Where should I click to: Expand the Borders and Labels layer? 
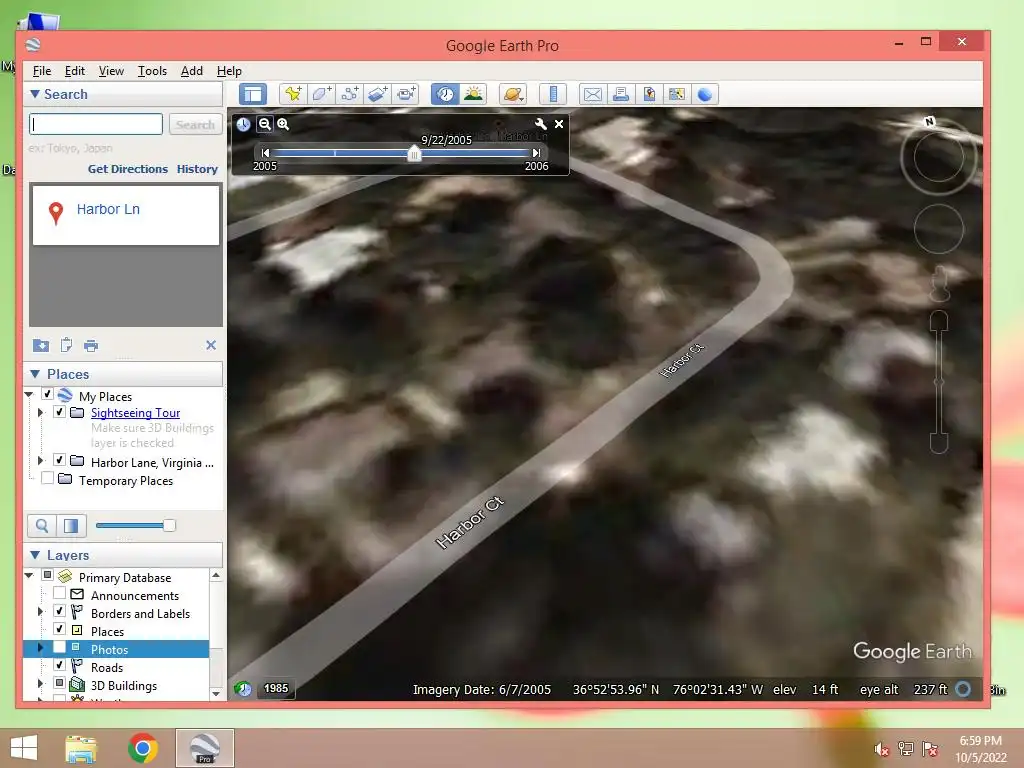pyautogui.click(x=40, y=611)
